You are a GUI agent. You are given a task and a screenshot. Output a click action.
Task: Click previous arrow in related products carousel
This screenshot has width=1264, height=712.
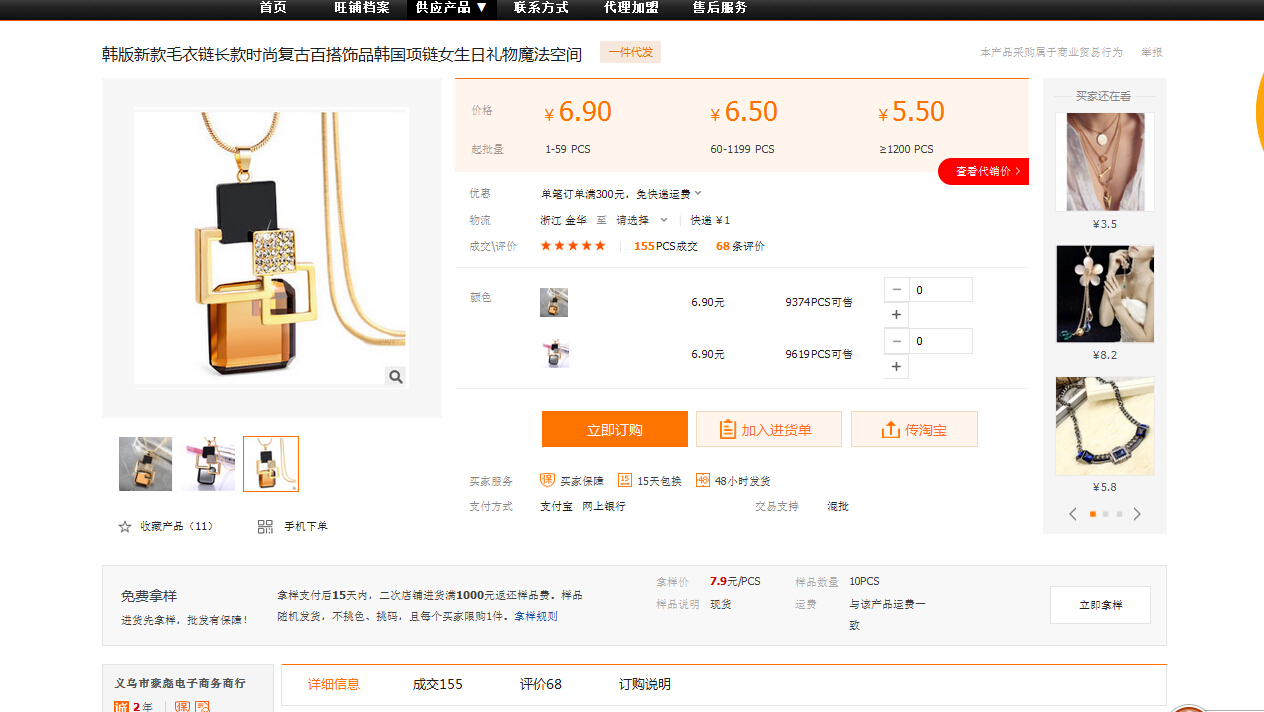click(x=1073, y=514)
